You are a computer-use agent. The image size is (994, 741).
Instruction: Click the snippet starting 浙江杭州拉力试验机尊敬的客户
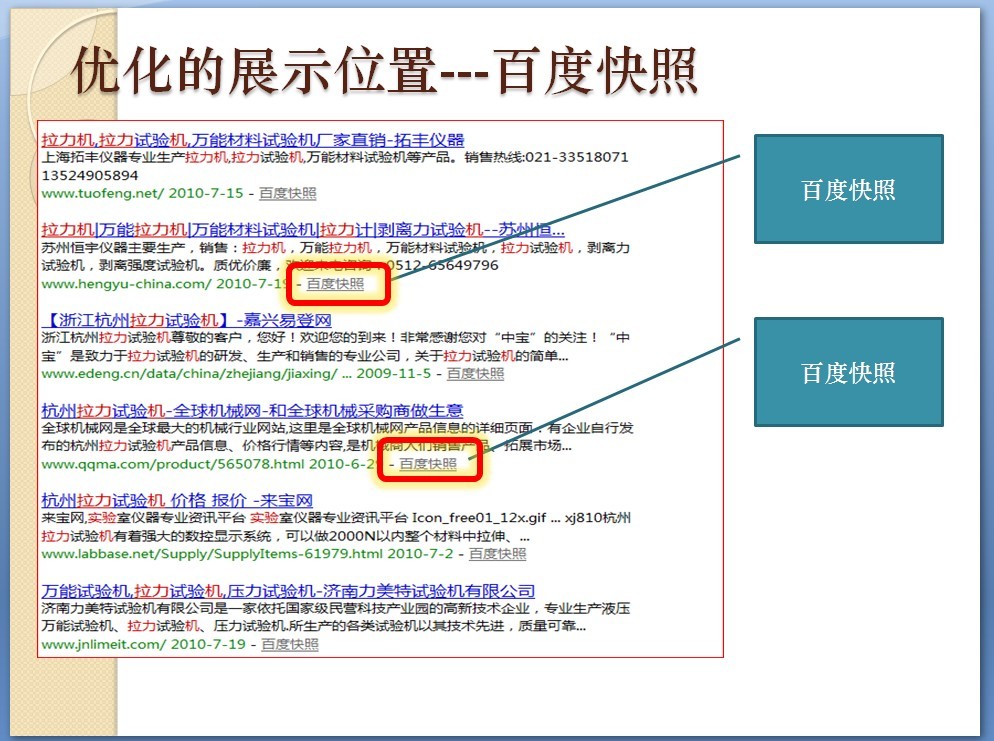tap(336, 347)
